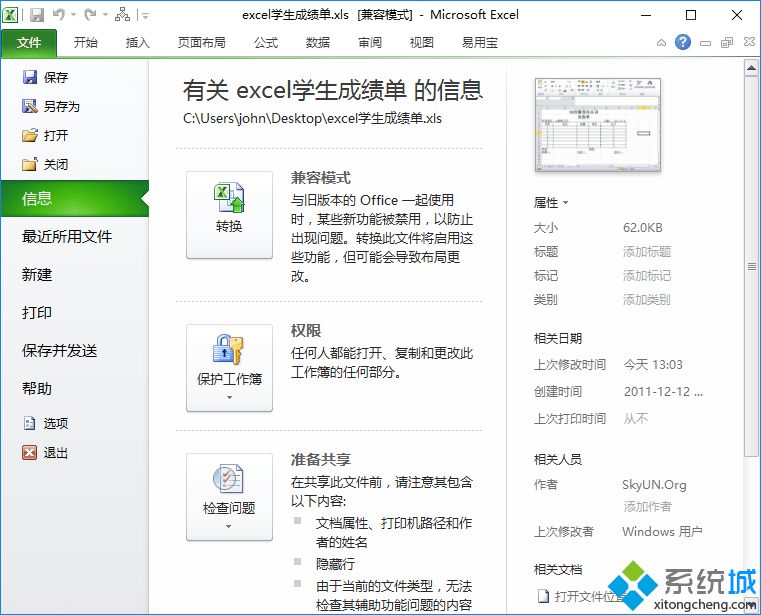Open the 保护工作簿 dropdown button
The width and height of the screenshot is (761, 615).
coord(229,368)
